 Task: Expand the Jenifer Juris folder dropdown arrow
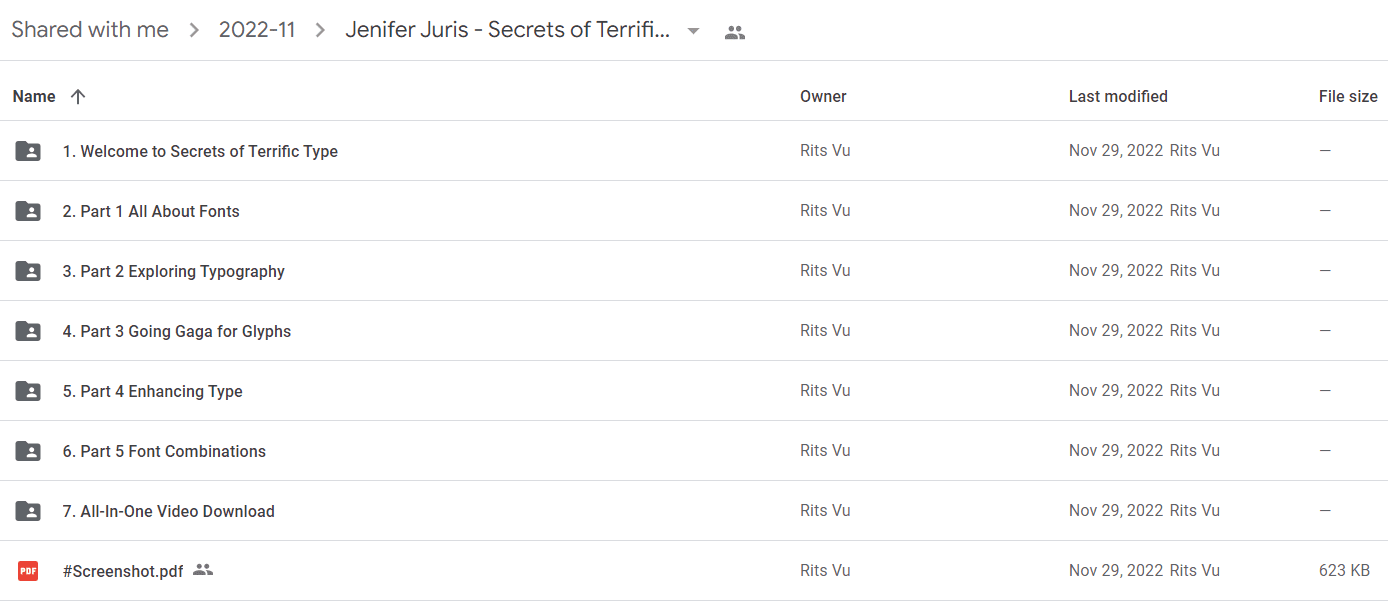pos(693,31)
